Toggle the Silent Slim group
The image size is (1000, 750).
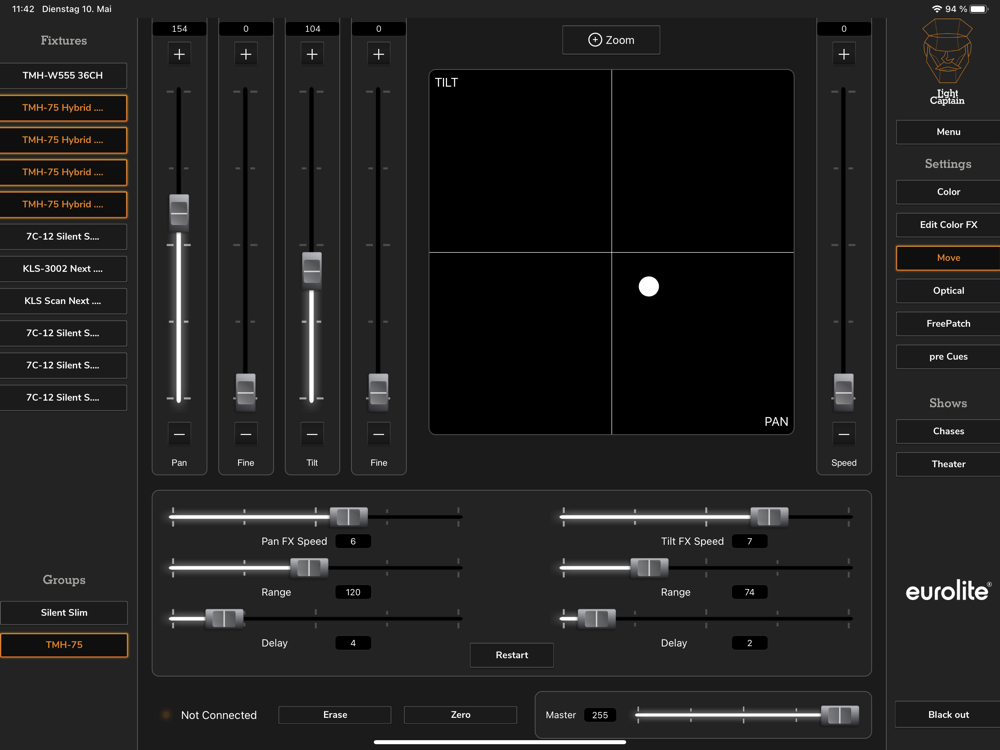(x=64, y=612)
